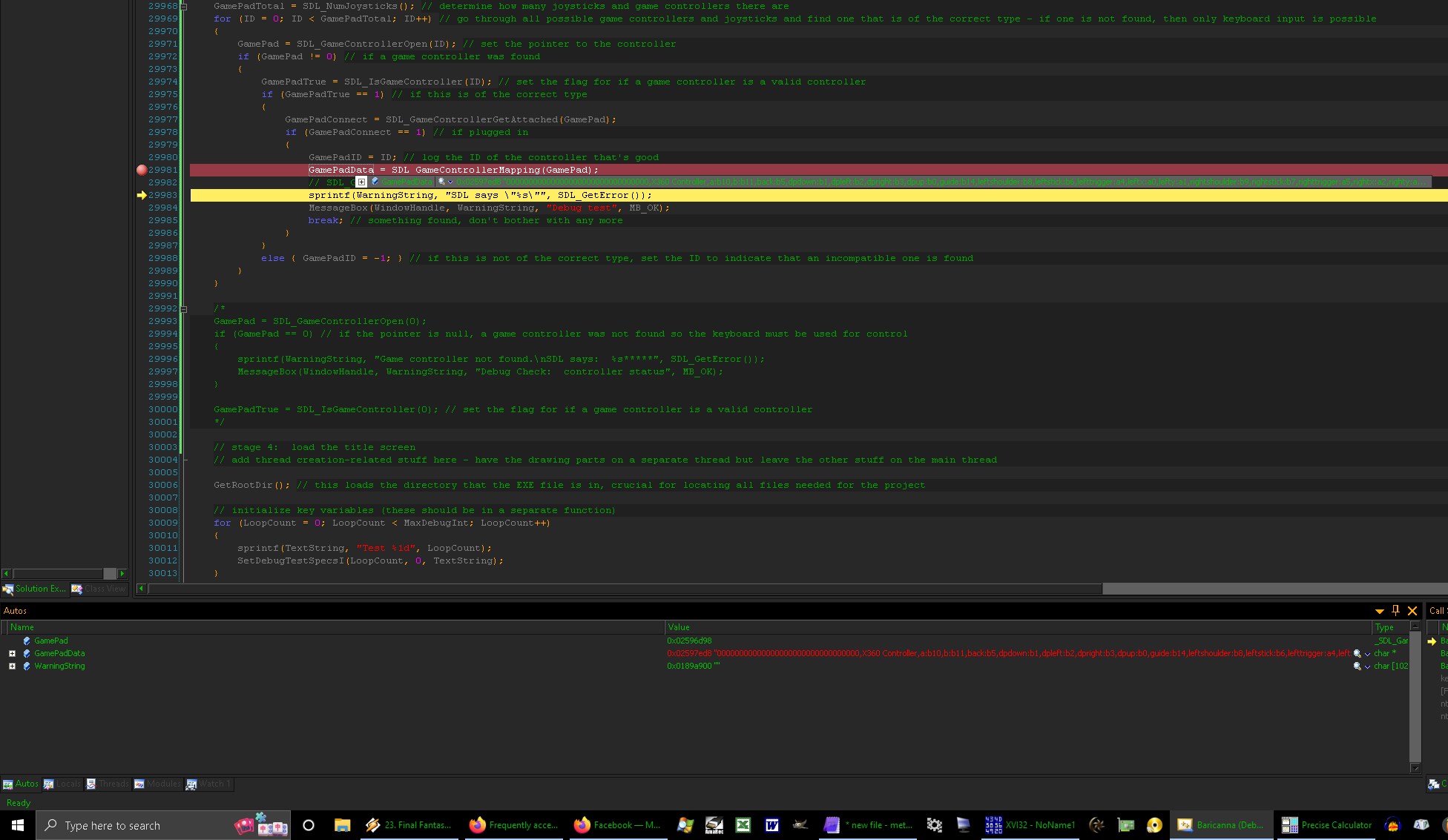Image resolution: width=1448 pixels, height=840 pixels.
Task: Select the Autos tab at the bottom
Action: [x=21, y=784]
